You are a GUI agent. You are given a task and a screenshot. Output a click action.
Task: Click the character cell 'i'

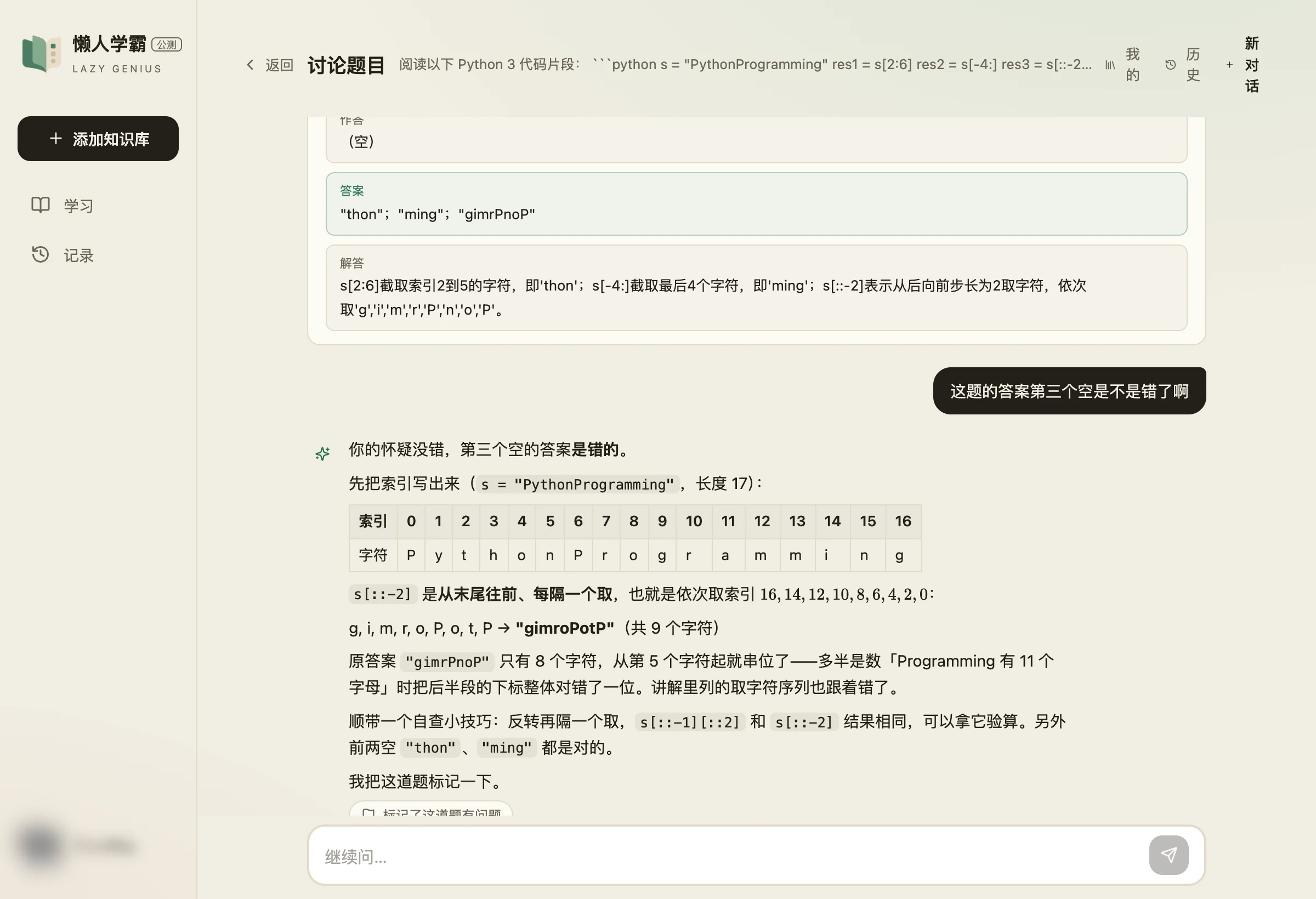point(832,555)
